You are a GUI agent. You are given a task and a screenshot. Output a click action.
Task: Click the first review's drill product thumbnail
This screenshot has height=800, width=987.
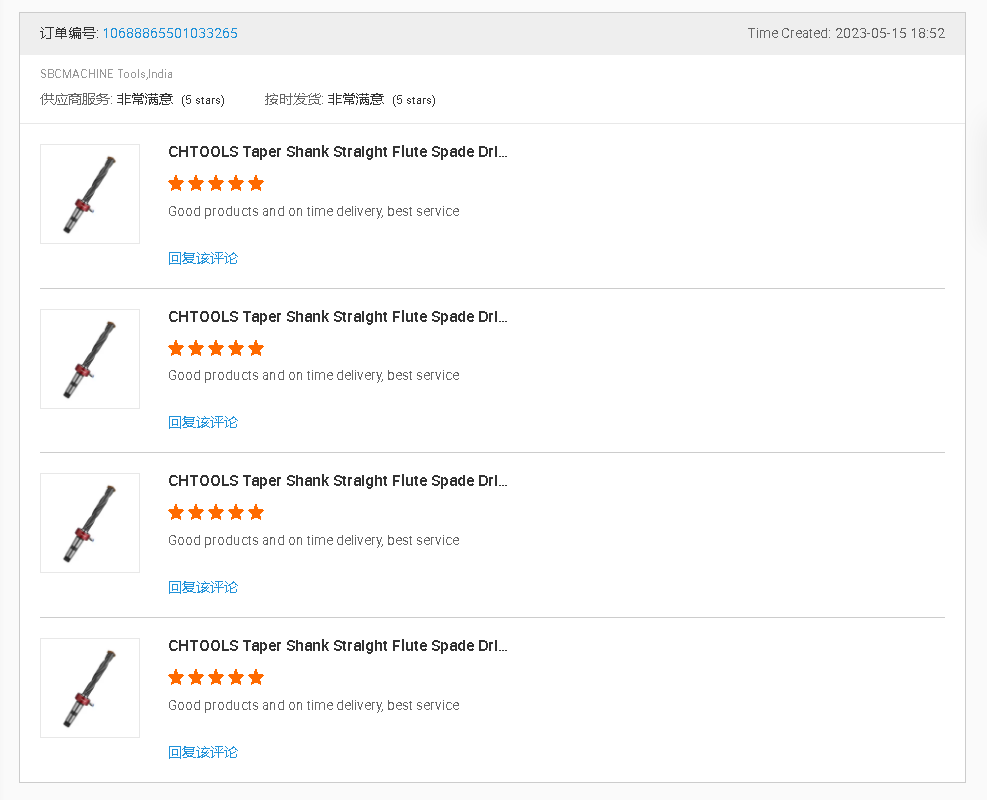[x=90, y=194]
